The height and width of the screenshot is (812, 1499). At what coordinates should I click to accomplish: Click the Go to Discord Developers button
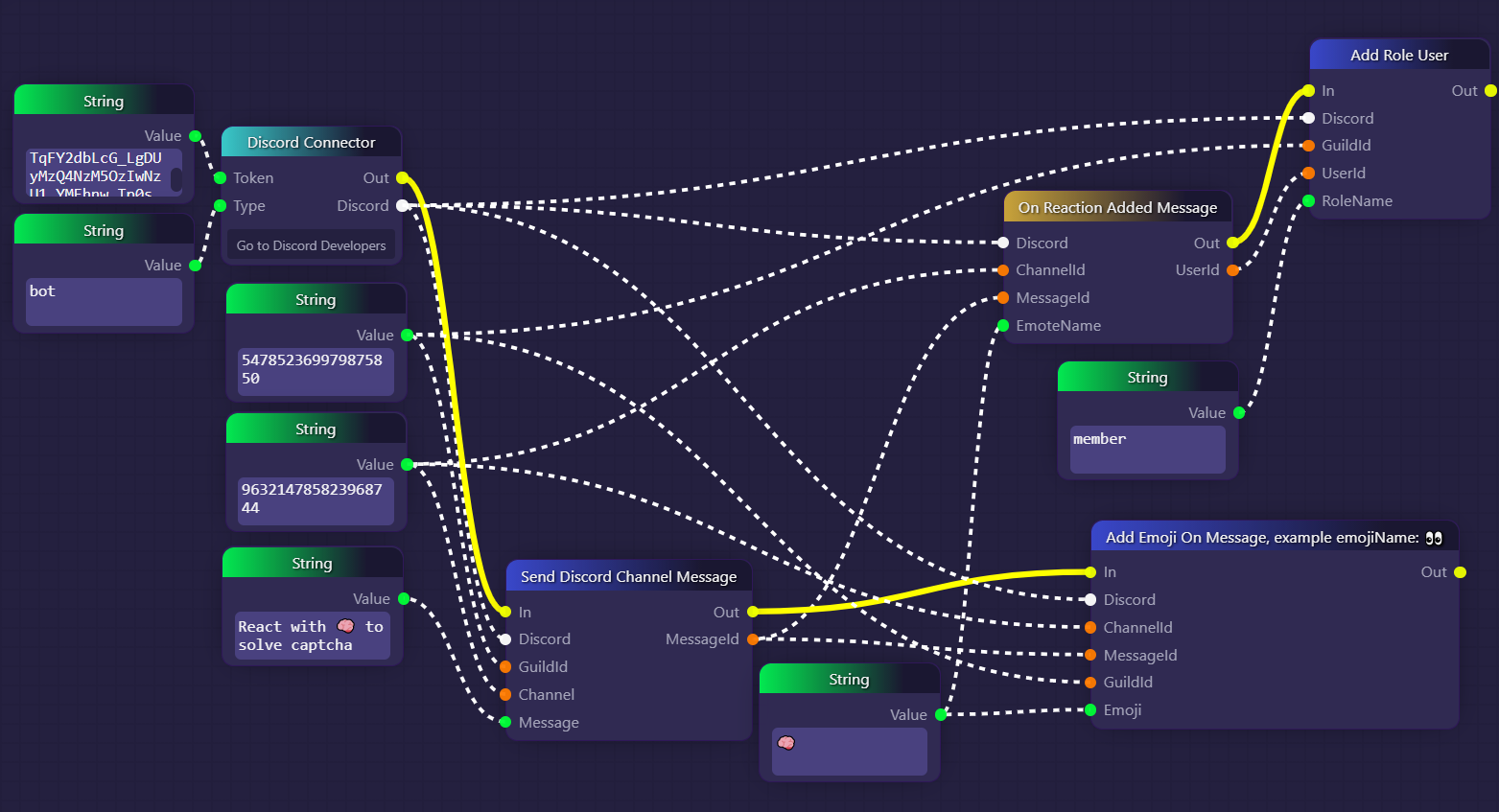311,245
